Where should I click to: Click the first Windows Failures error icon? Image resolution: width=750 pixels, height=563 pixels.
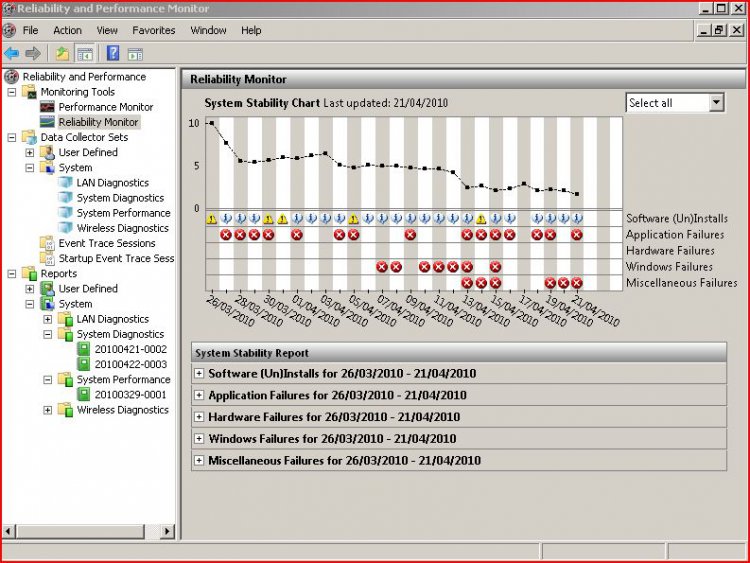[382, 267]
